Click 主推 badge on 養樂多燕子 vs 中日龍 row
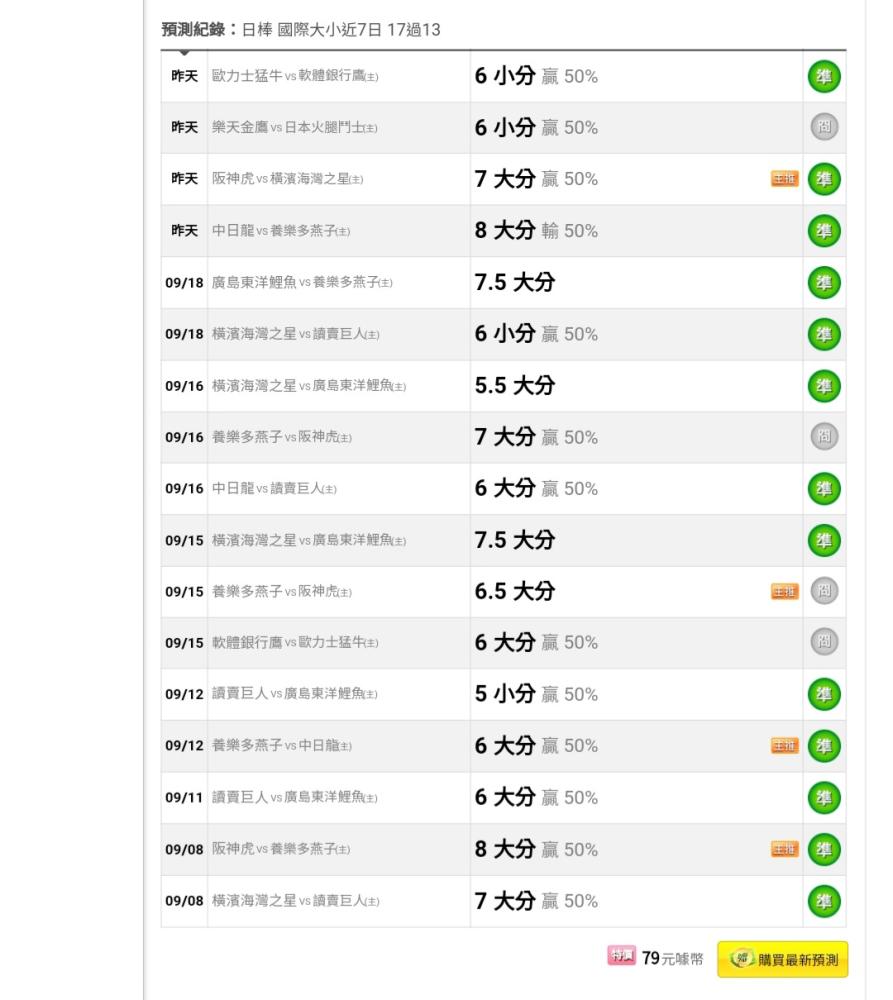Viewport: 893px width, 1000px height. click(x=785, y=746)
